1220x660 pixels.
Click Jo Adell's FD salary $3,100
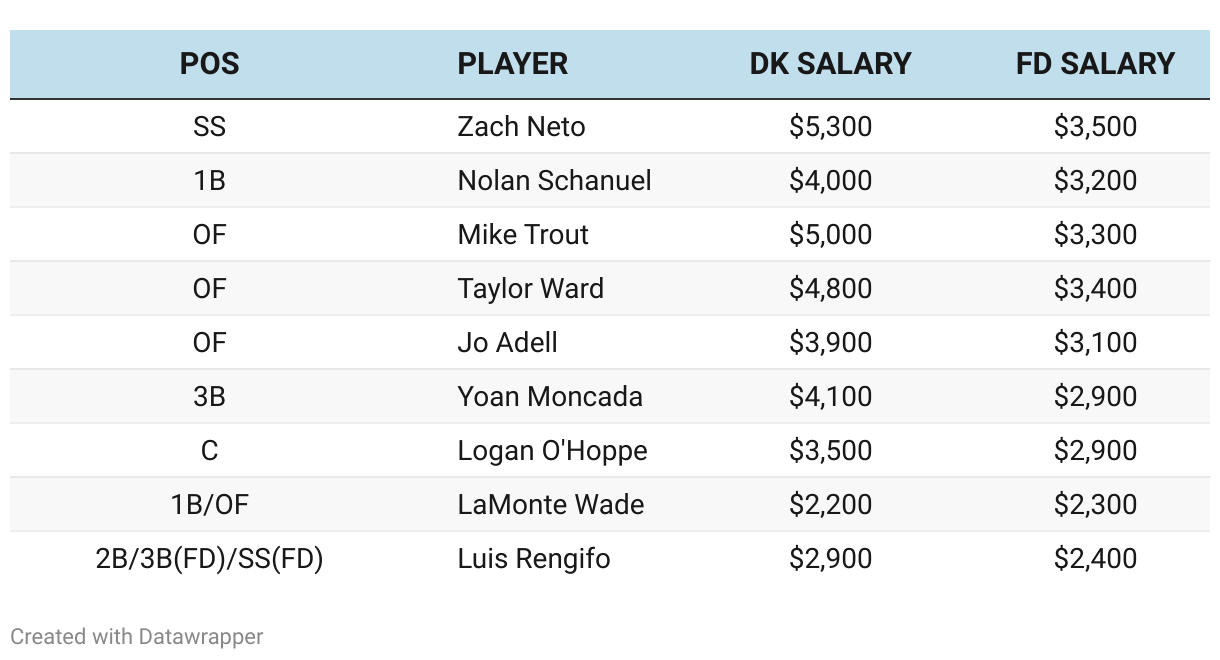click(x=1095, y=343)
